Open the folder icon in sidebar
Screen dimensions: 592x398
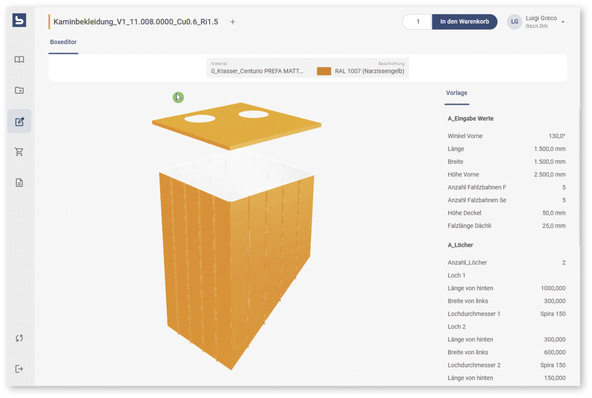(19, 90)
